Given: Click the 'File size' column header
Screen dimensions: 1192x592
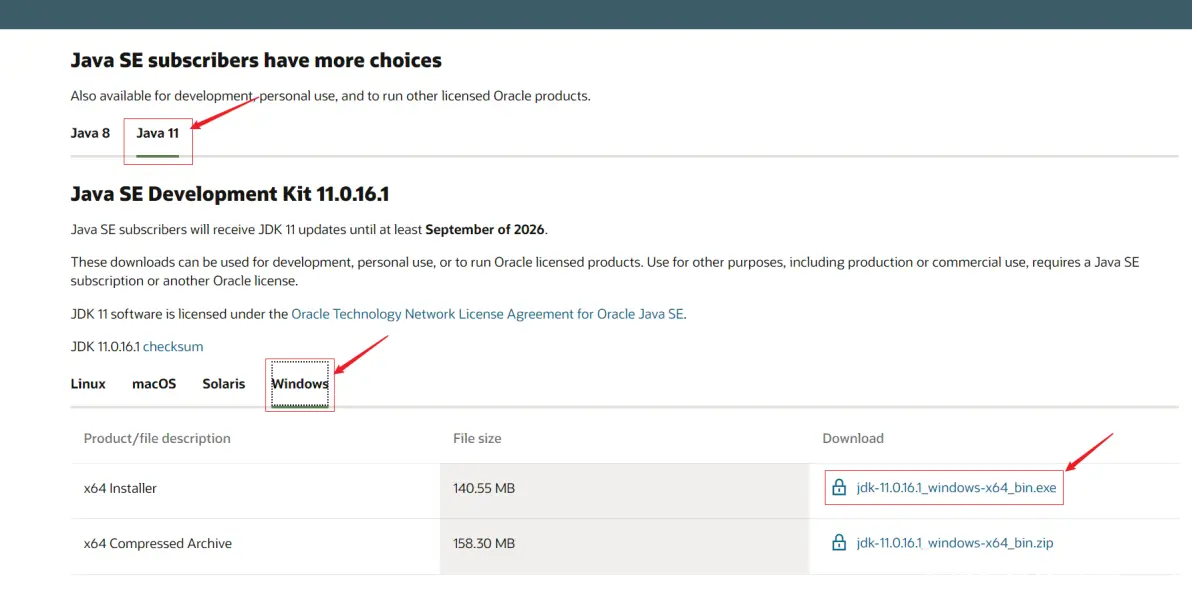Looking at the screenshot, I should pos(477,438).
